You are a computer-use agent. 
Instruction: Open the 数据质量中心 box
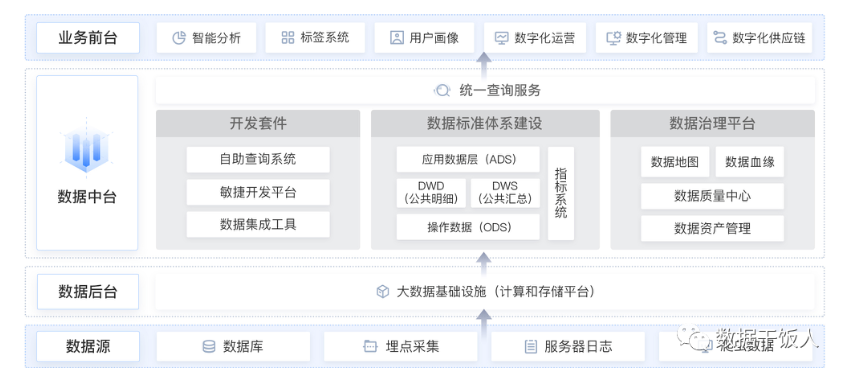click(x=712, y=196)
